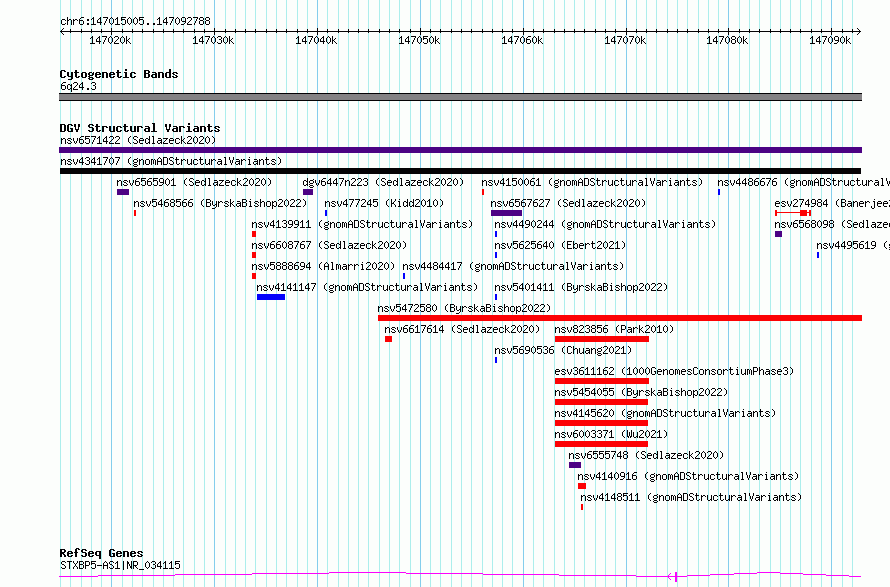Image resolution: width=890 pixels, height=587 pixels.
Task: Click the red nsv4140916 variant block
Action: (582, 486)
